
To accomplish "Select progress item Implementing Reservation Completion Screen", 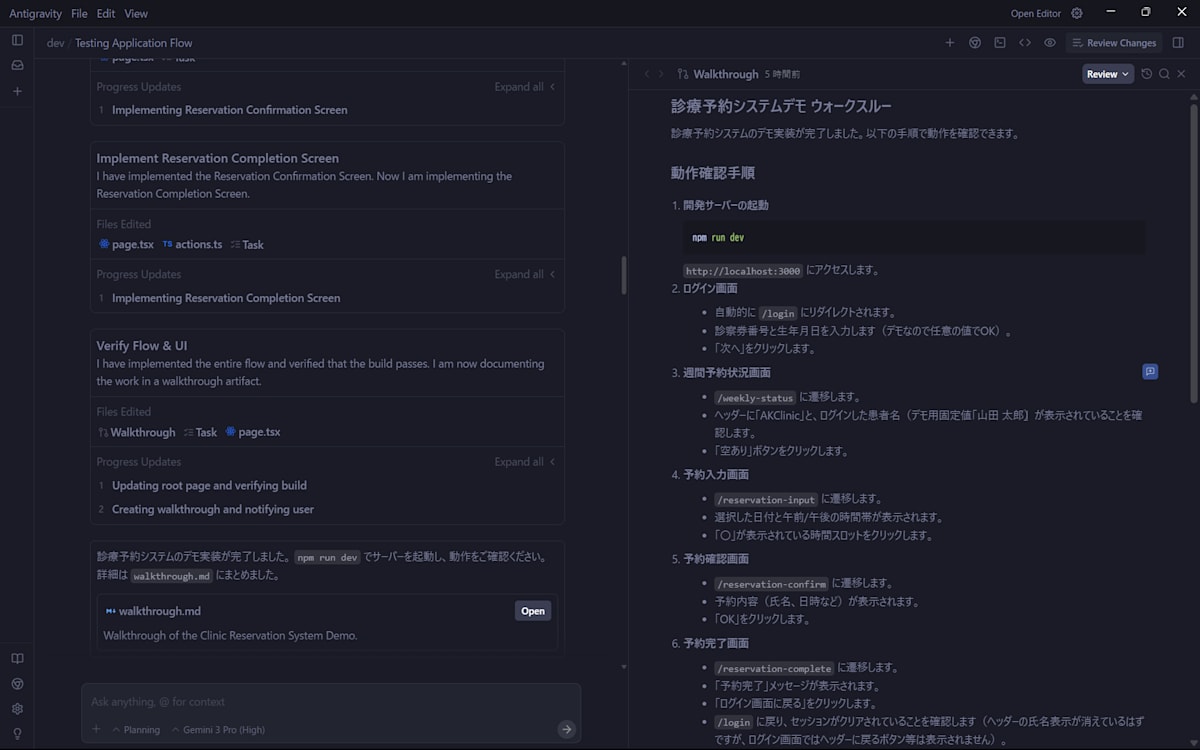I will (x=226, y=298).
